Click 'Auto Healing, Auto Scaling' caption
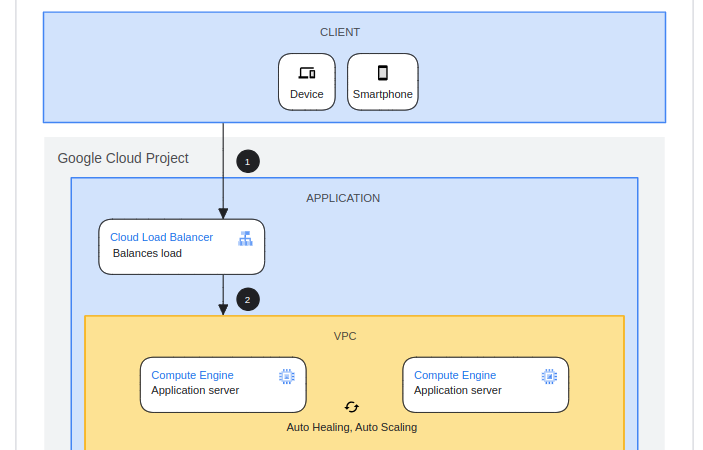The height and width of the screenshot is (450, 703). click(x=352, y=427)
